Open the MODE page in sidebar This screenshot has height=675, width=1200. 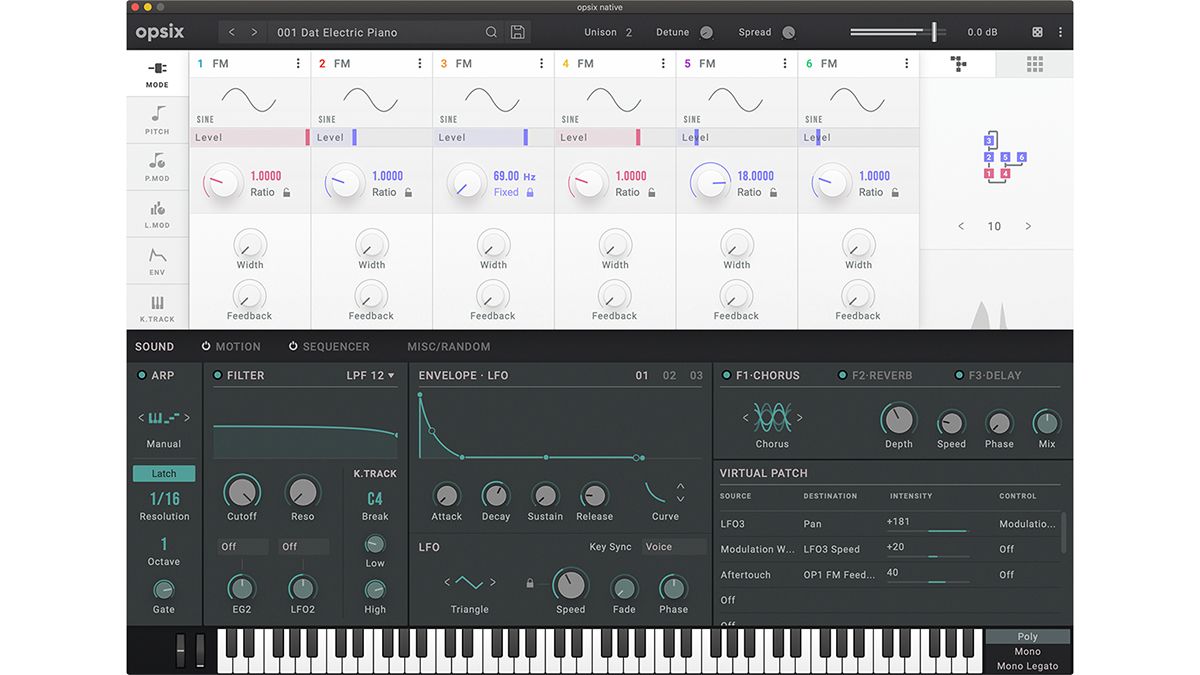tap(157, 75)
